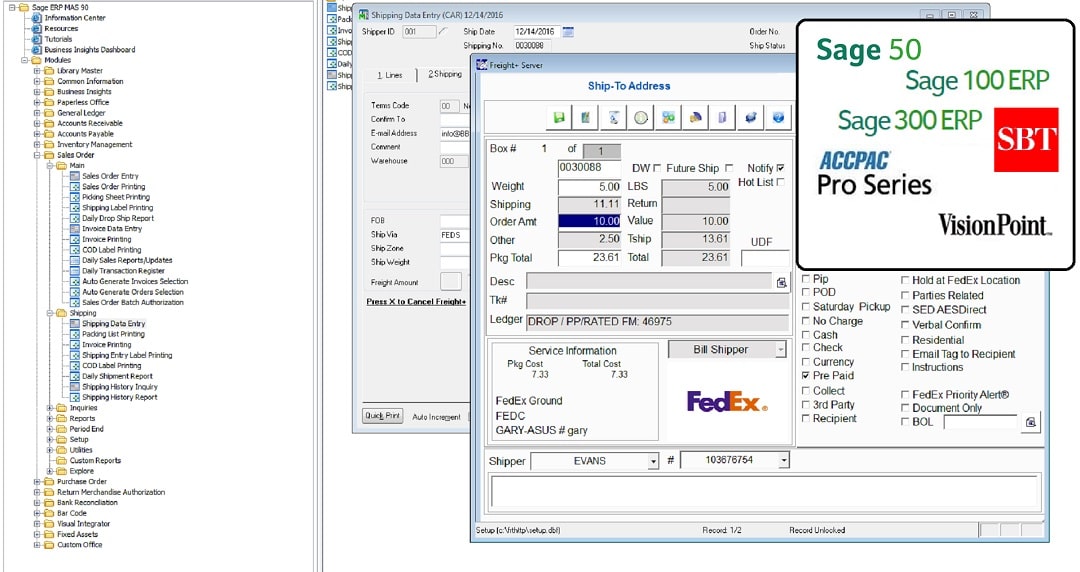Click the Packing List Printing task icon

click(75, 334)
